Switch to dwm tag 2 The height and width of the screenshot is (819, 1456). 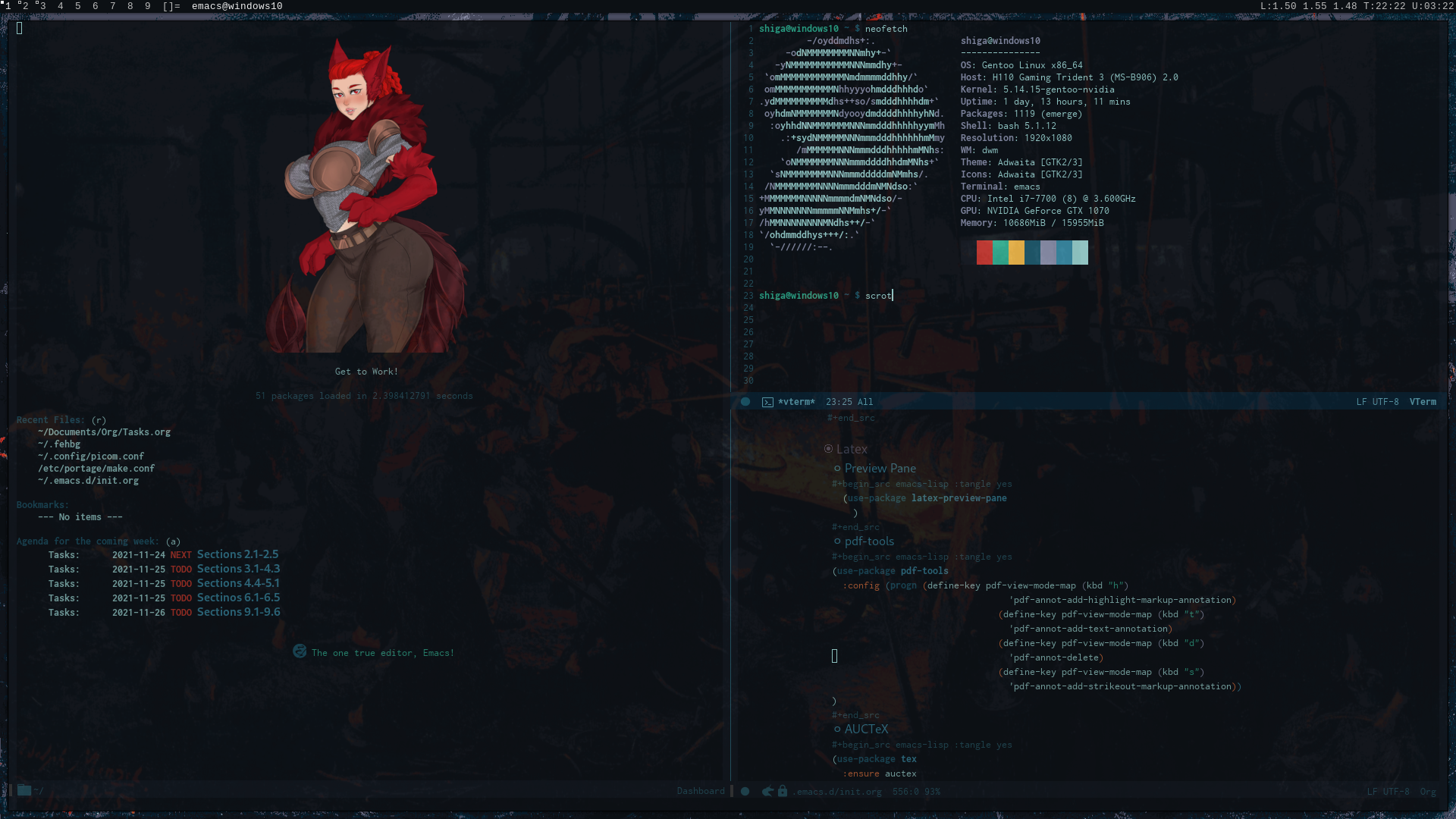click(x=26, y=6)
